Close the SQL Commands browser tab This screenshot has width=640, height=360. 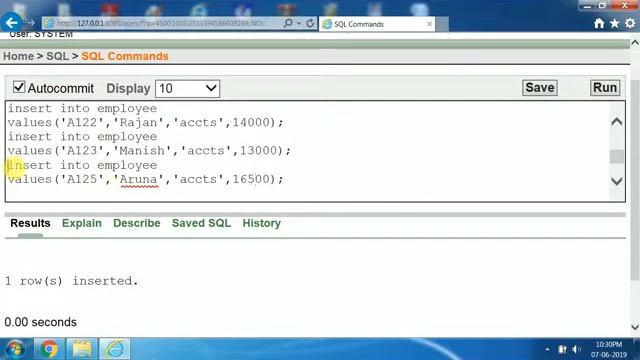429,24
